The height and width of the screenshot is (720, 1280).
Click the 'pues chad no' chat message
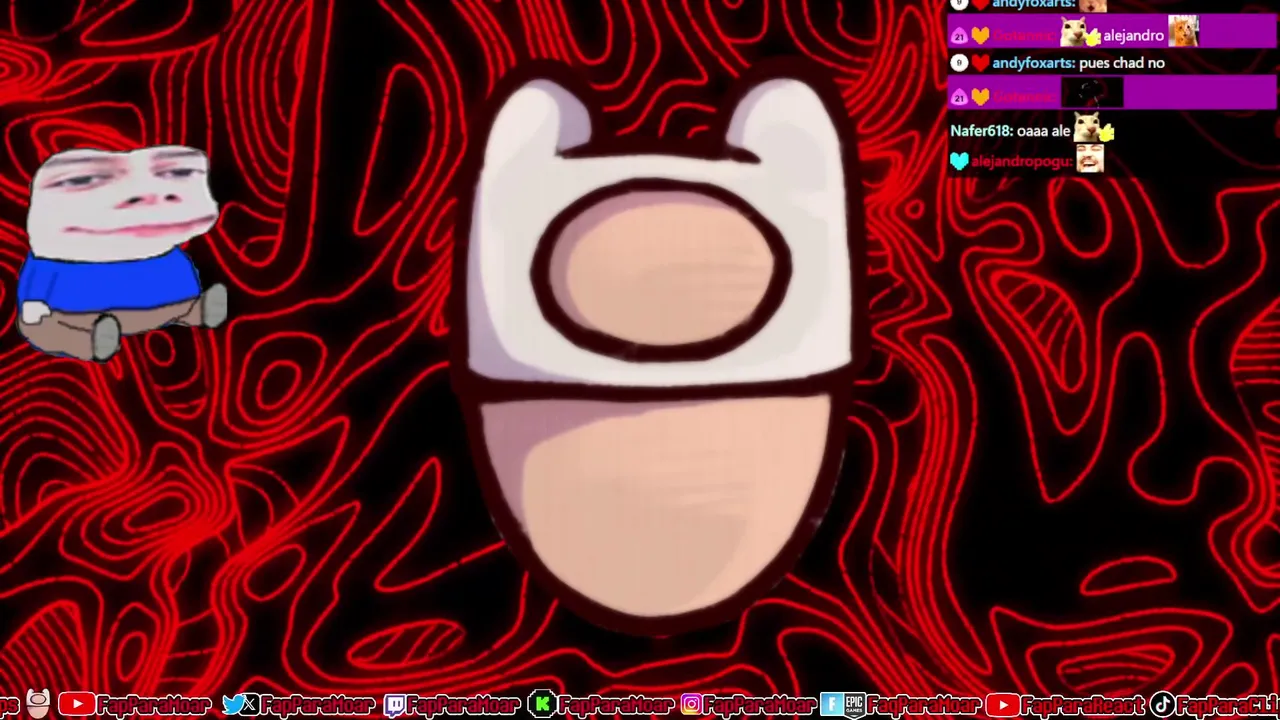click(x=1122, y=63)
